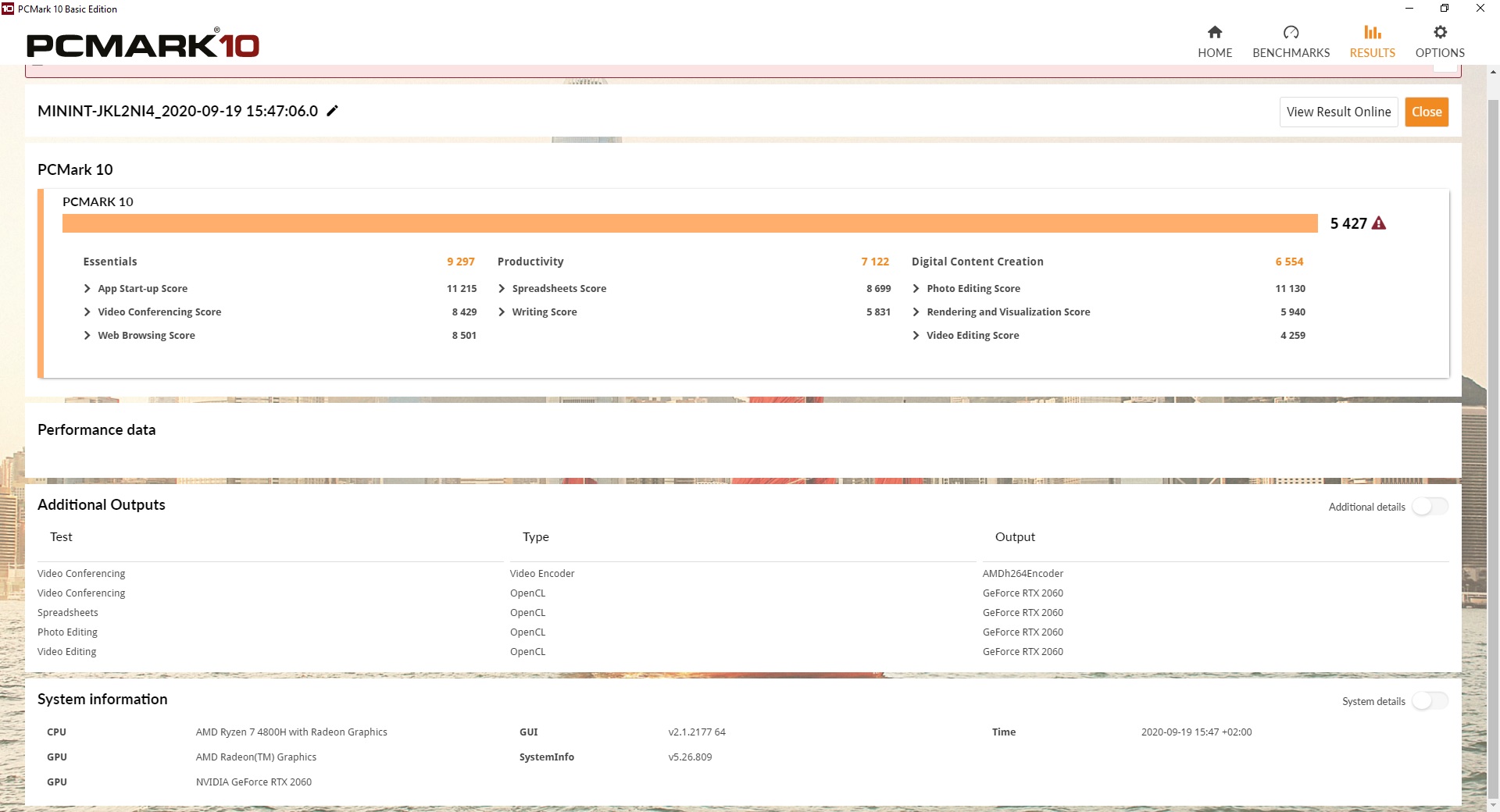Click the Essentials section heading
The width and height of the screenshot is (1500, 812).
110,262
